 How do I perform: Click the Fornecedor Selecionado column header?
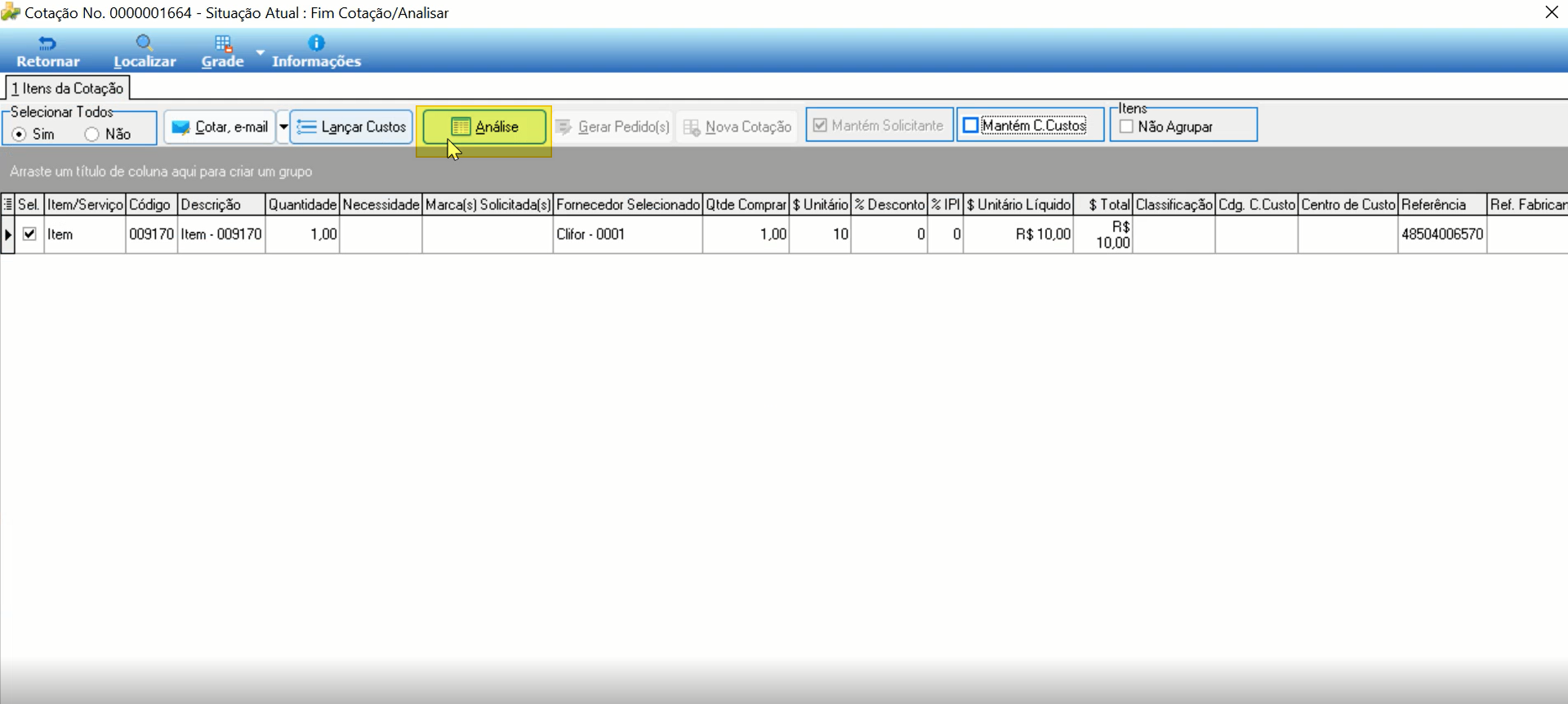[628, 204]
